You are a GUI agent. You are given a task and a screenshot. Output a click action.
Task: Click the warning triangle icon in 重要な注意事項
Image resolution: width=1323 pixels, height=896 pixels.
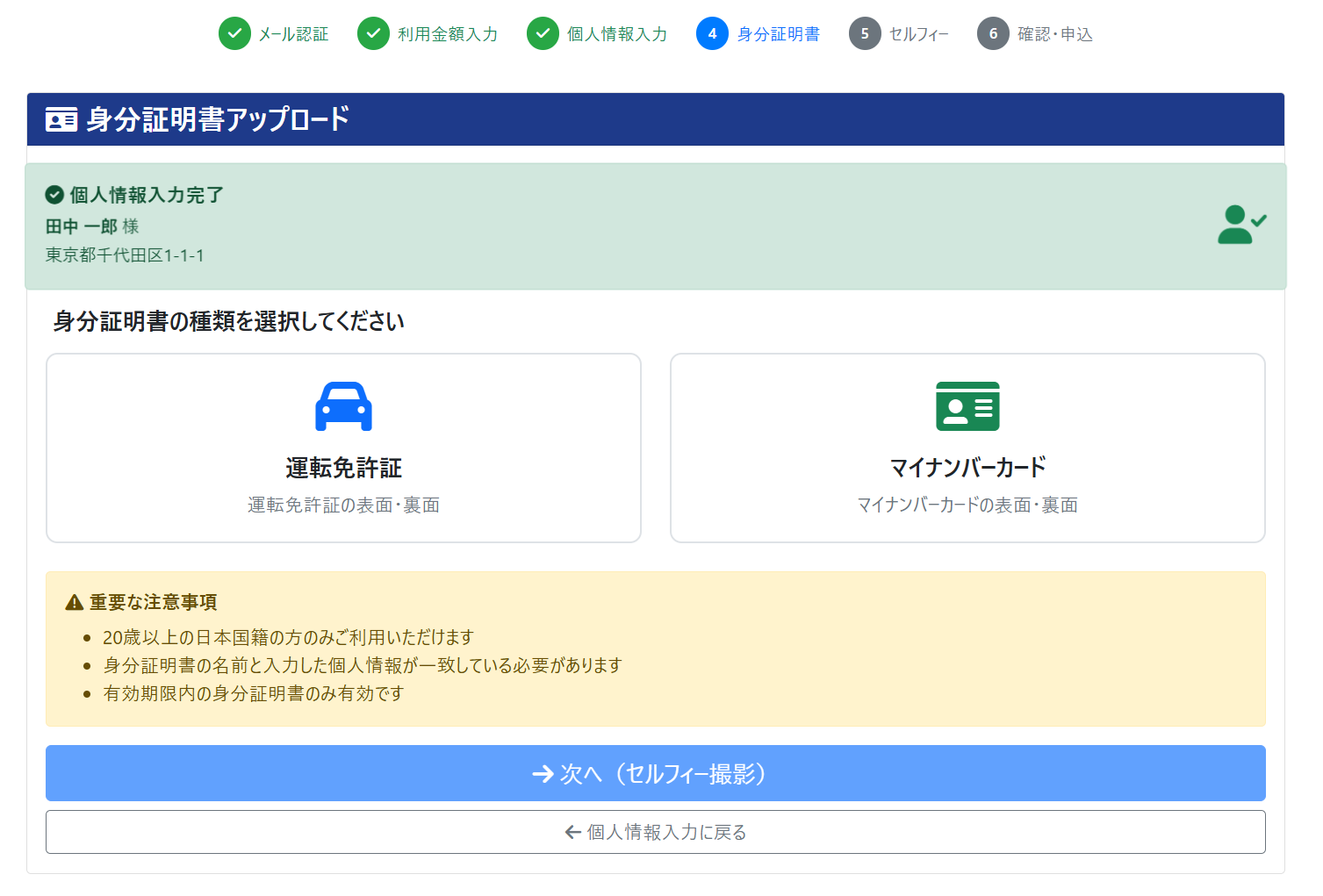tap(74, 602)
